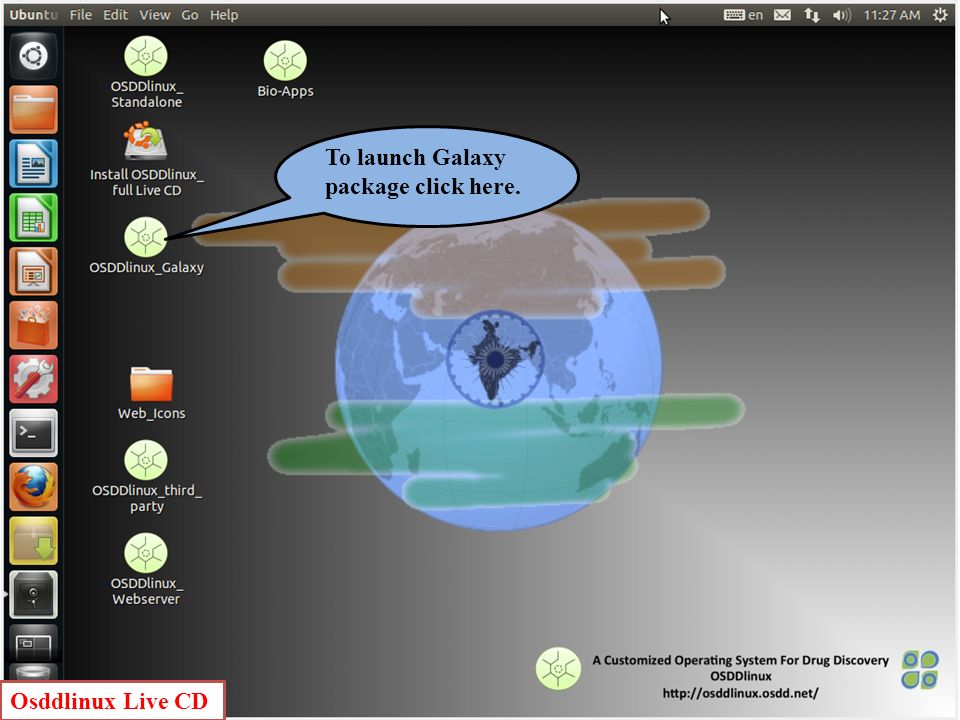
Task: Open the Ubuntu Dash home button
Action: [34, 56]
